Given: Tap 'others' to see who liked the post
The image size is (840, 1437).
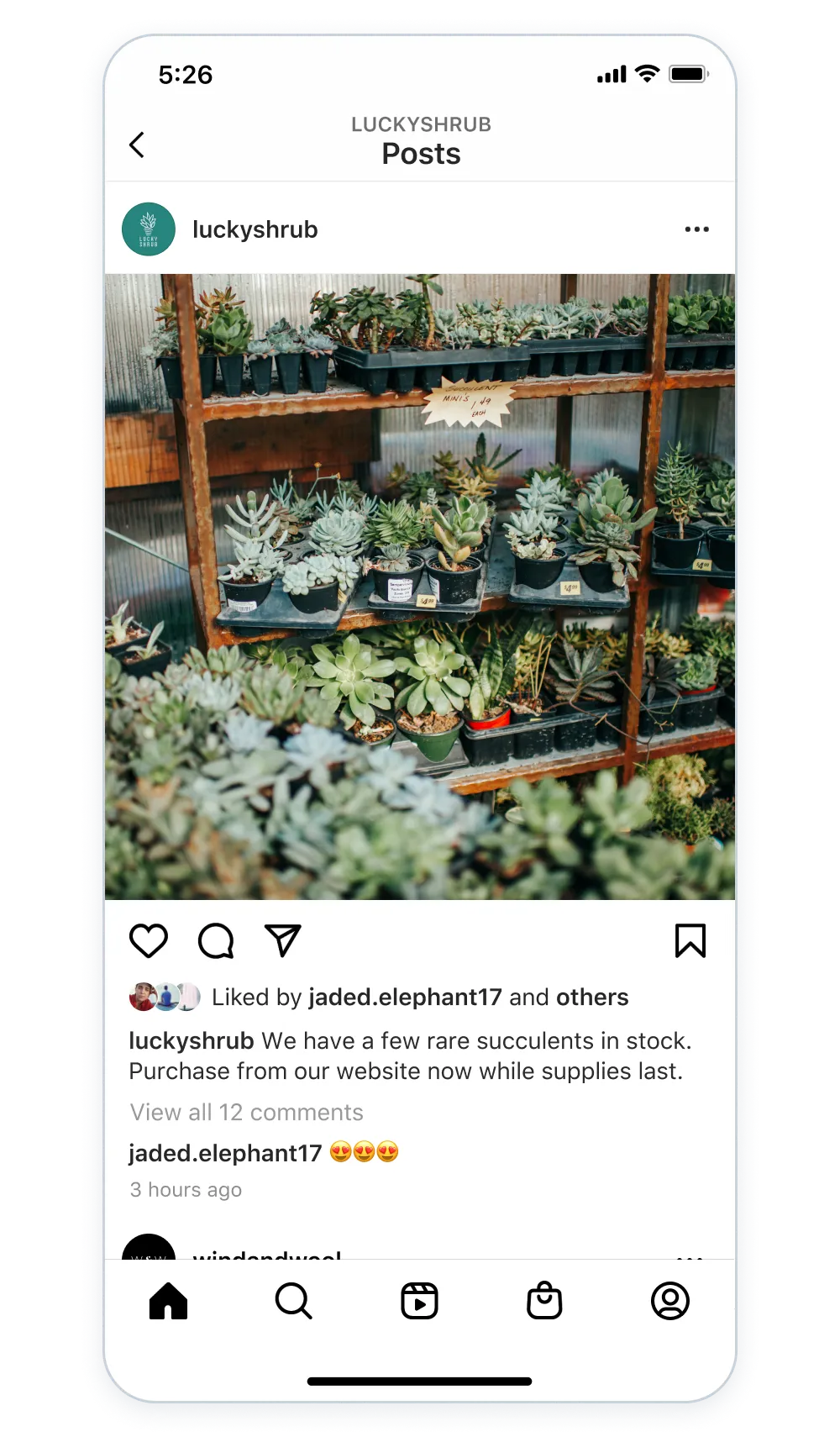Looking at the screenshot, I should pos(592,997).
